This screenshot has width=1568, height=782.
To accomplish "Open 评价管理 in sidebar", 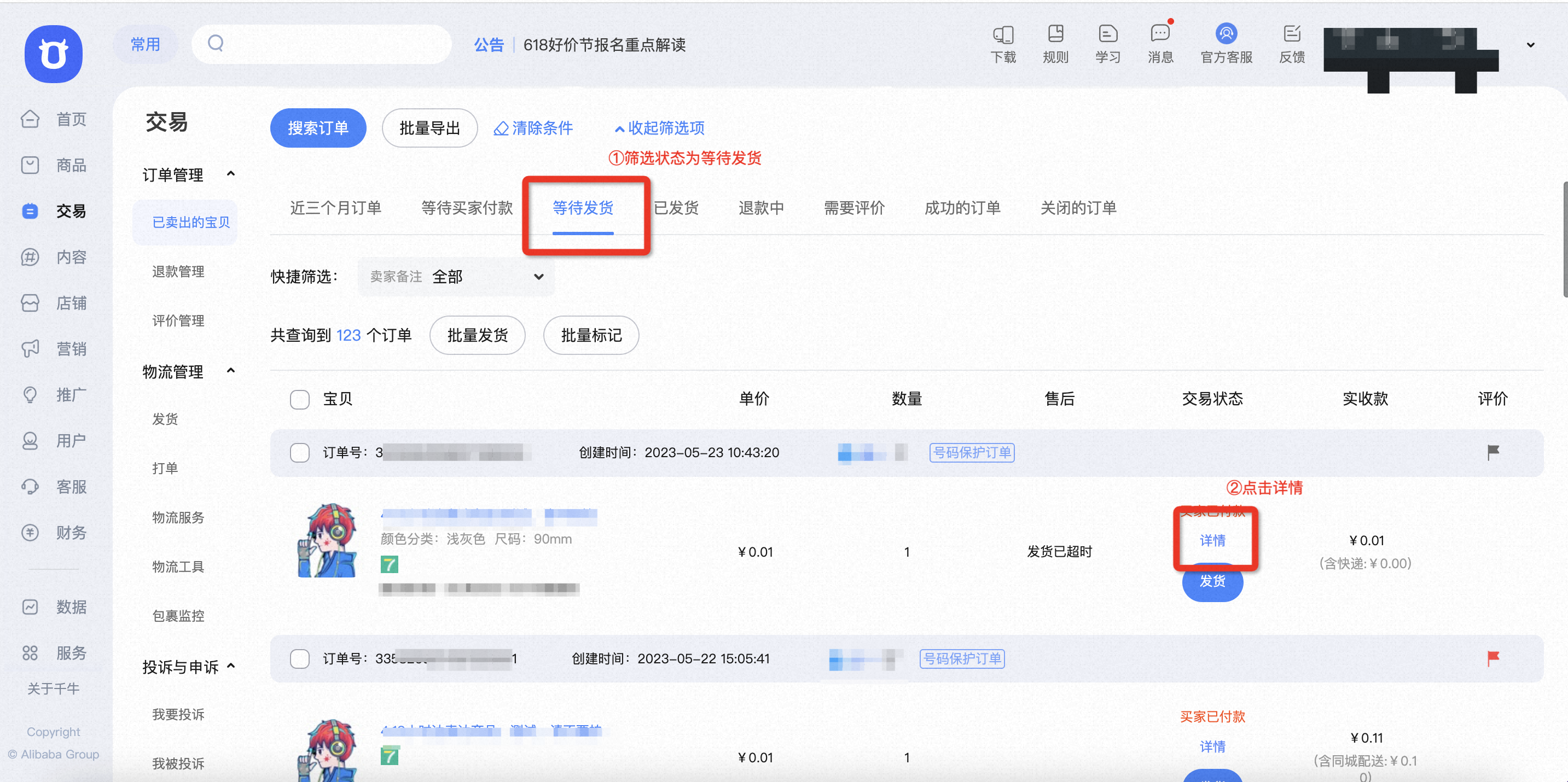I will pyautogui.click(x=178, y=320).
